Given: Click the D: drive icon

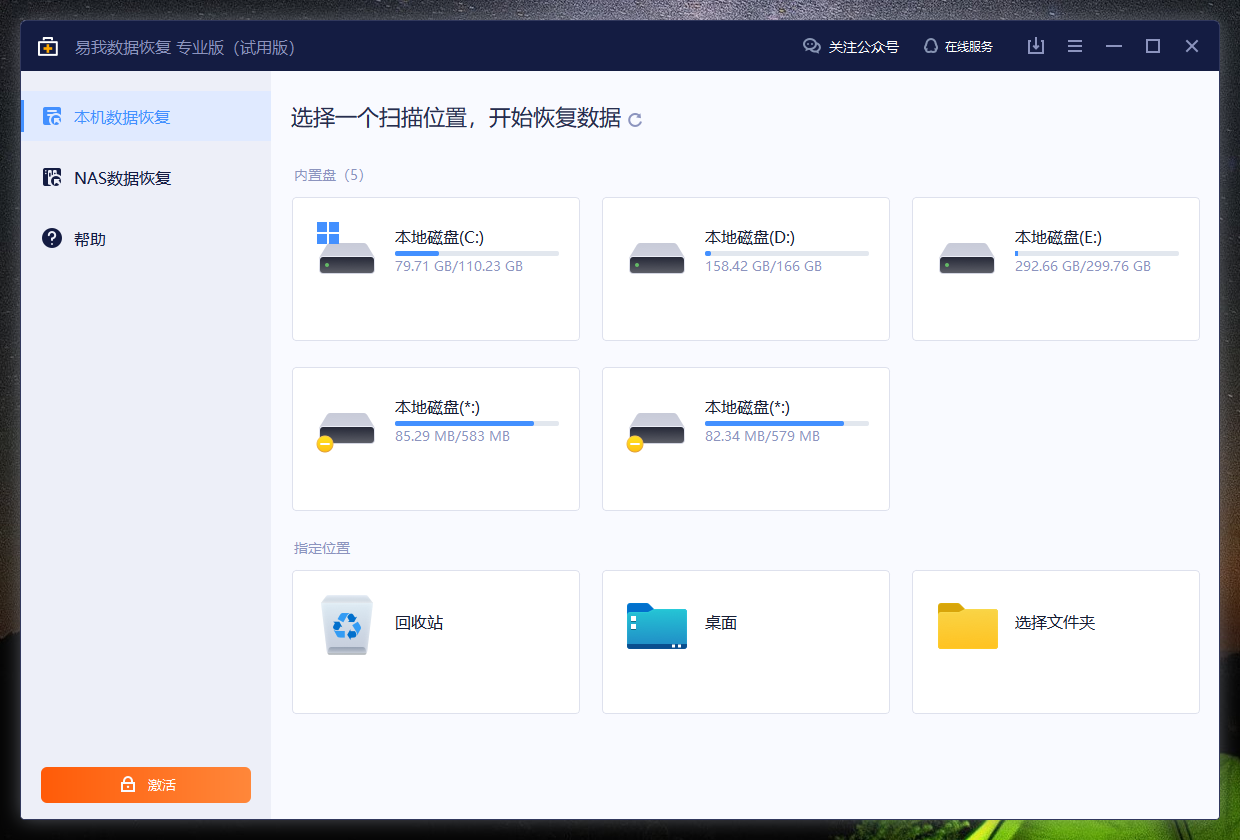Looking at the screenshot, I should [x=657, y=258].
